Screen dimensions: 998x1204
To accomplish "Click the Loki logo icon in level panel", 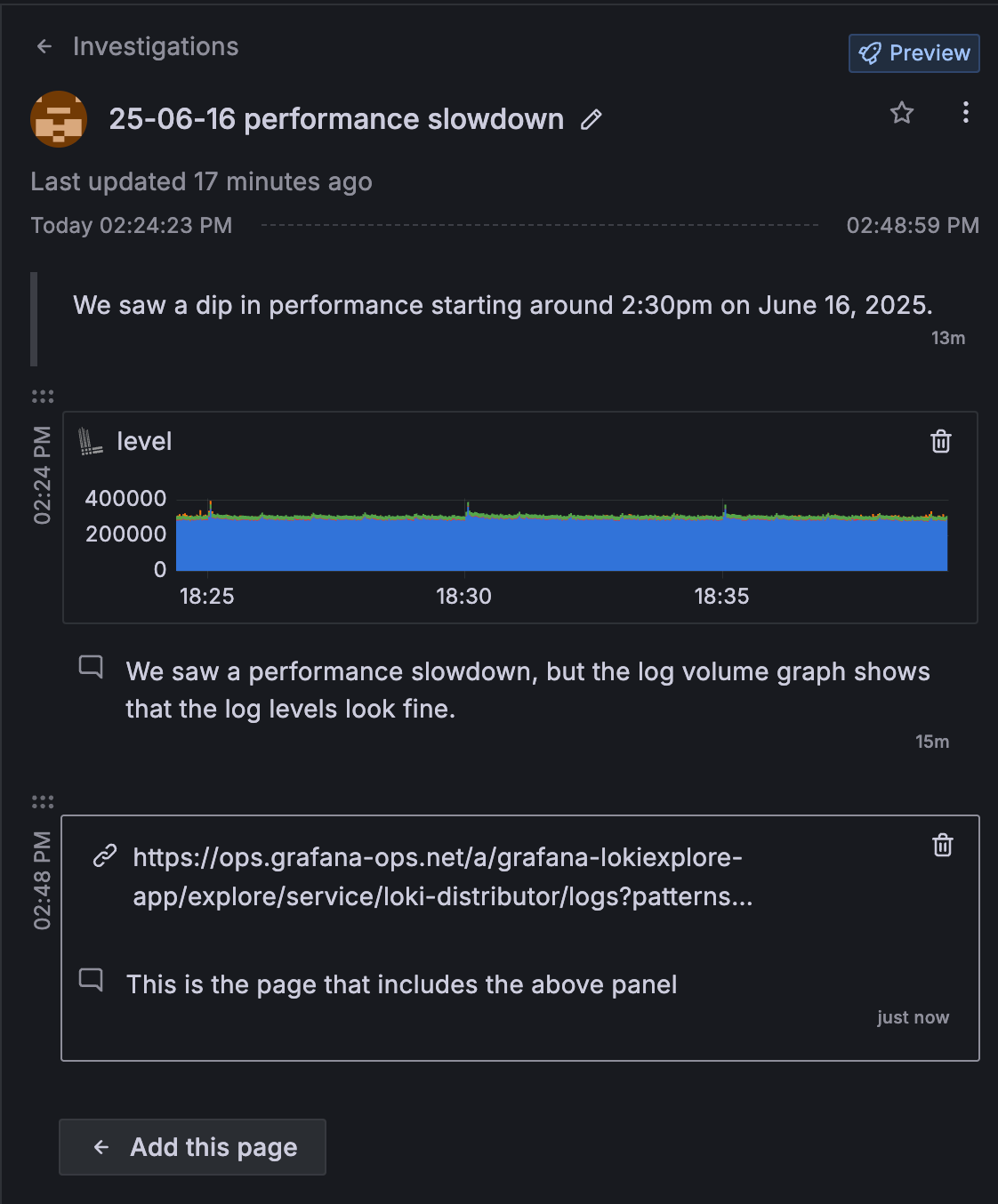I will 91,441.
